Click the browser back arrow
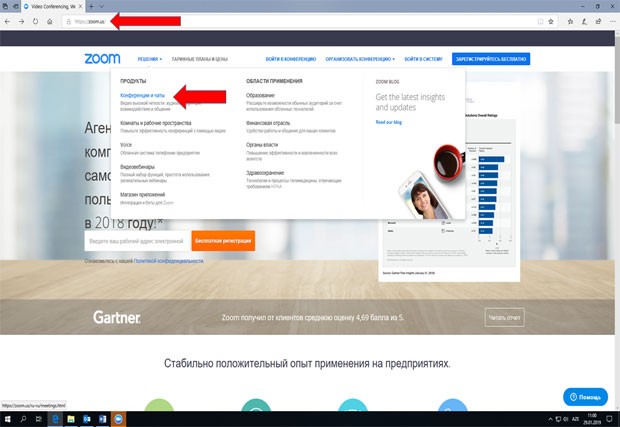The height and width of the screenshot is (427, 620). 8,20
